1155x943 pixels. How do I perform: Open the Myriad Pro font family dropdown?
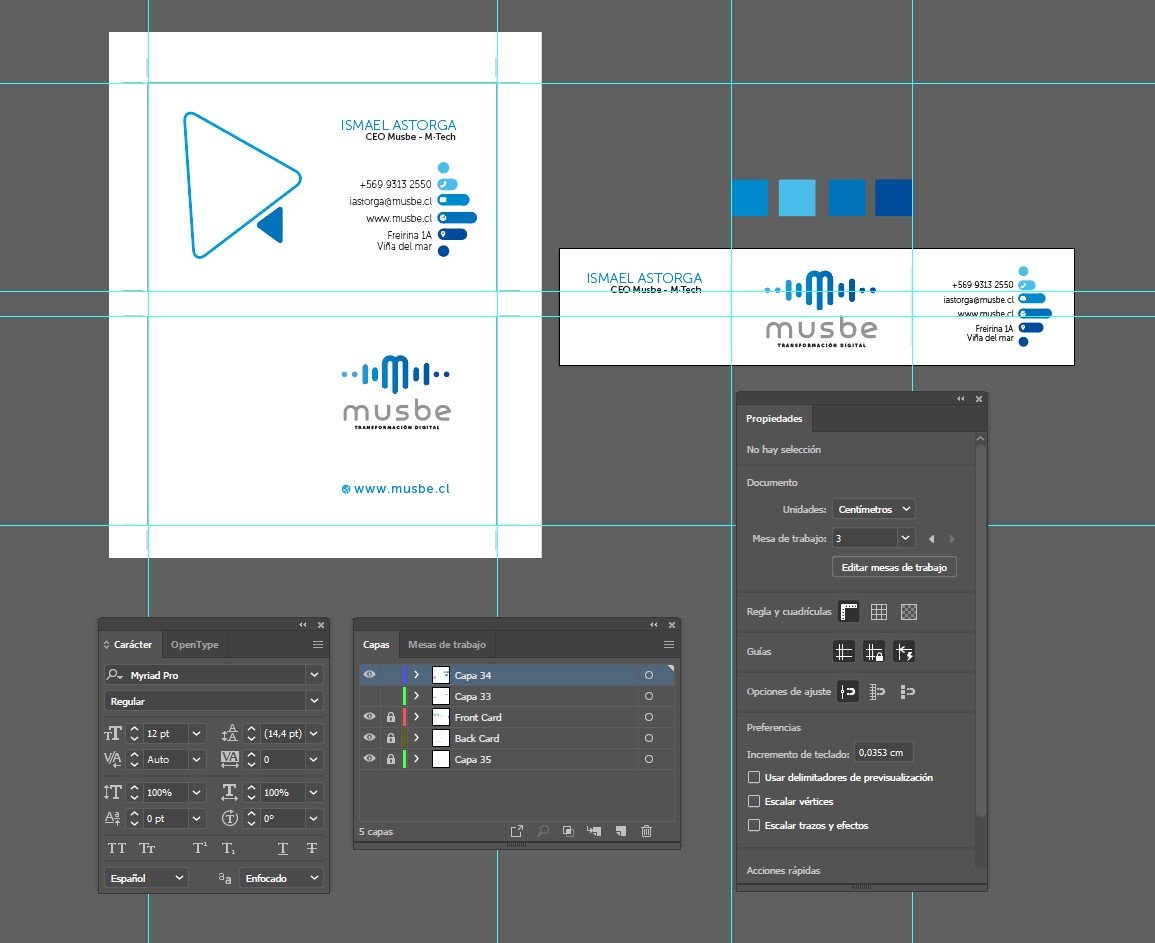(x=315, y=675)
